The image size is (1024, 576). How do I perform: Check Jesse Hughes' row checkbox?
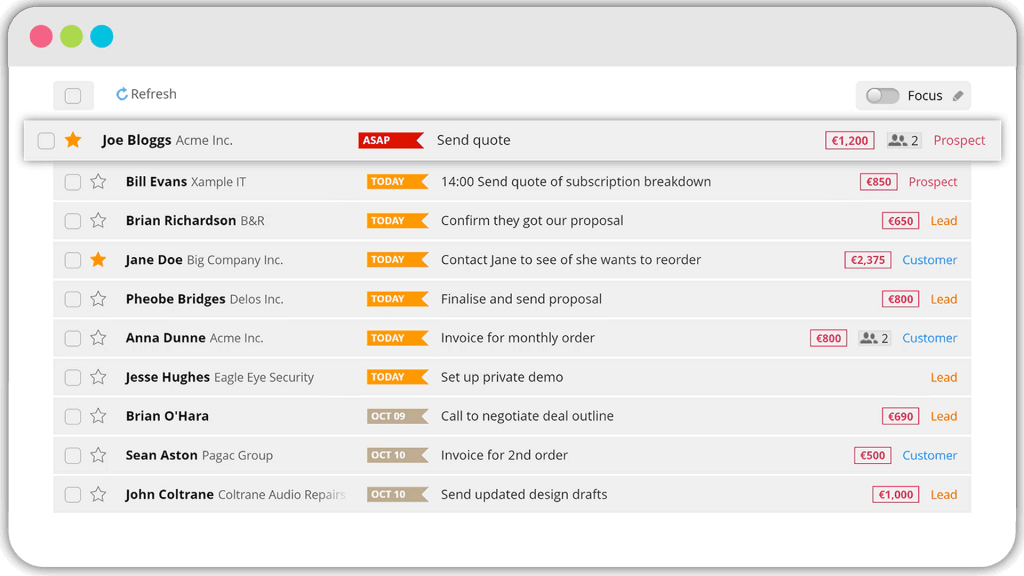click(x=72, y=376)
